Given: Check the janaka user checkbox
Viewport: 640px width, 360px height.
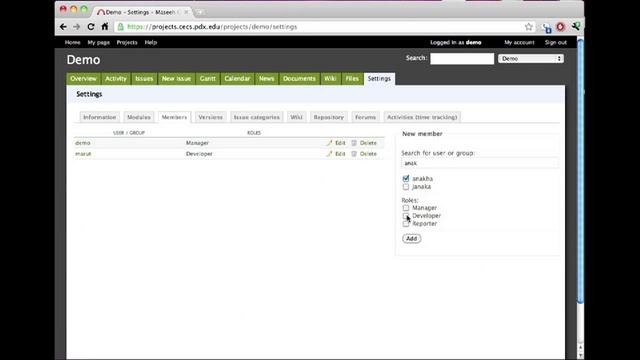Looking at the screenshot, I should pos(406,187).
